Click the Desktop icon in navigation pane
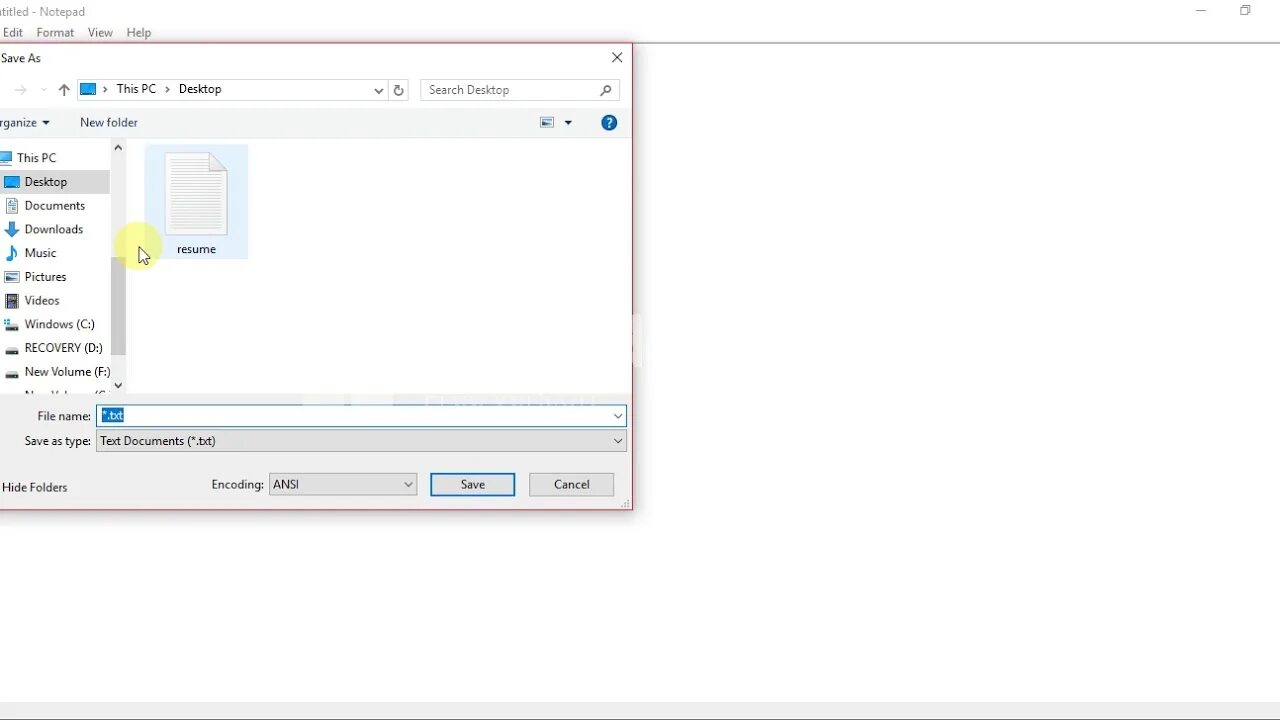 pyautogui.click(x=11, y=182)
